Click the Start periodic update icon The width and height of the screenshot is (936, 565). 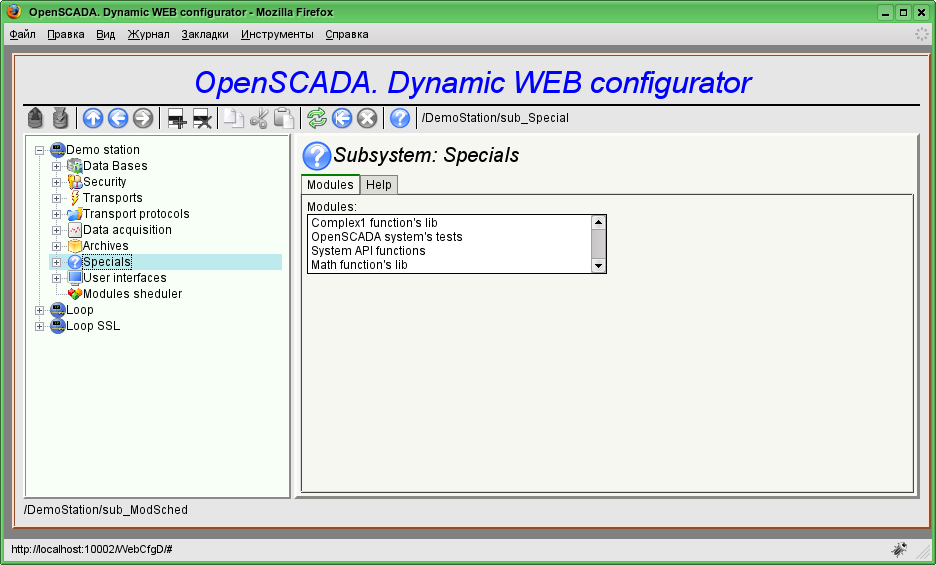click(342, 118)
